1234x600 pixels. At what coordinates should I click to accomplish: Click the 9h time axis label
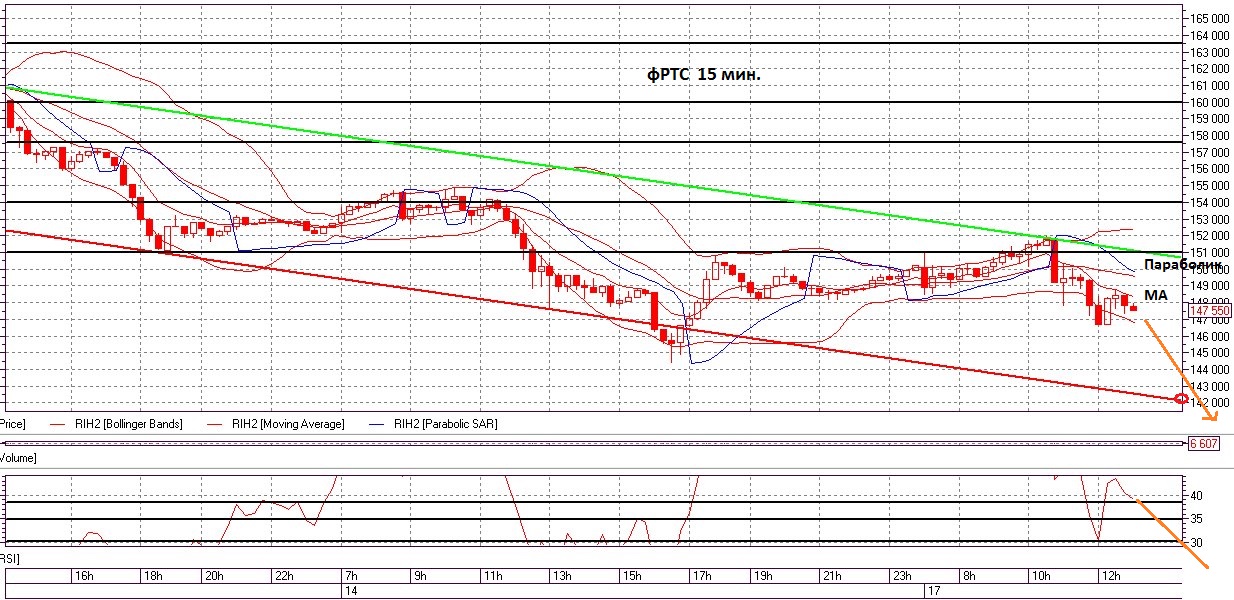pyautogui.click(x=421, y=576)
